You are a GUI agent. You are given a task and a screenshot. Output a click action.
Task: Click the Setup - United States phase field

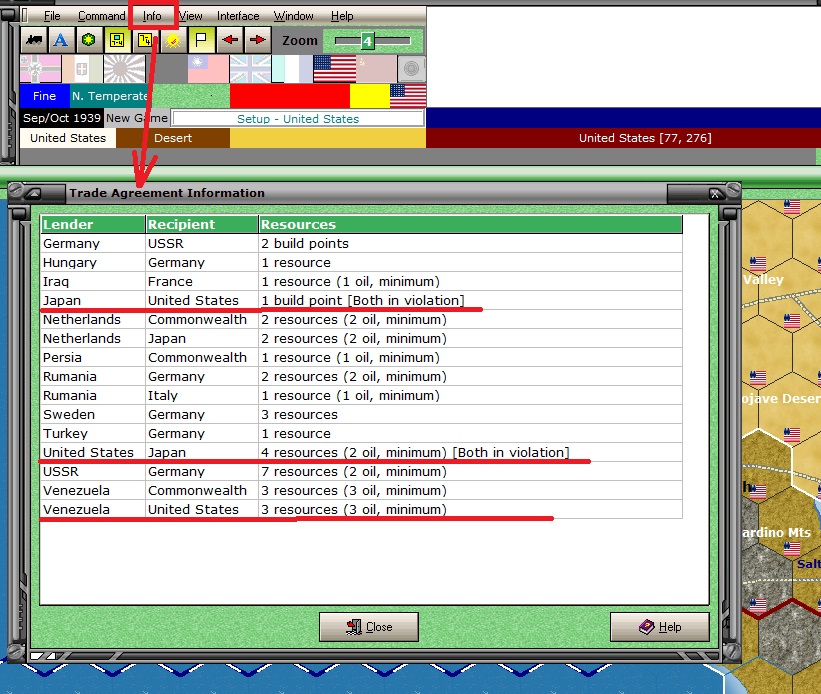click(298, 119)
